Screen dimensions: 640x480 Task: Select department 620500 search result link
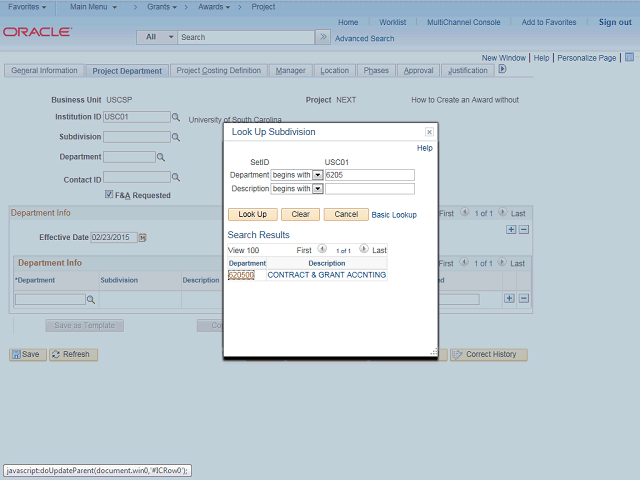click(x=241, y=275)
